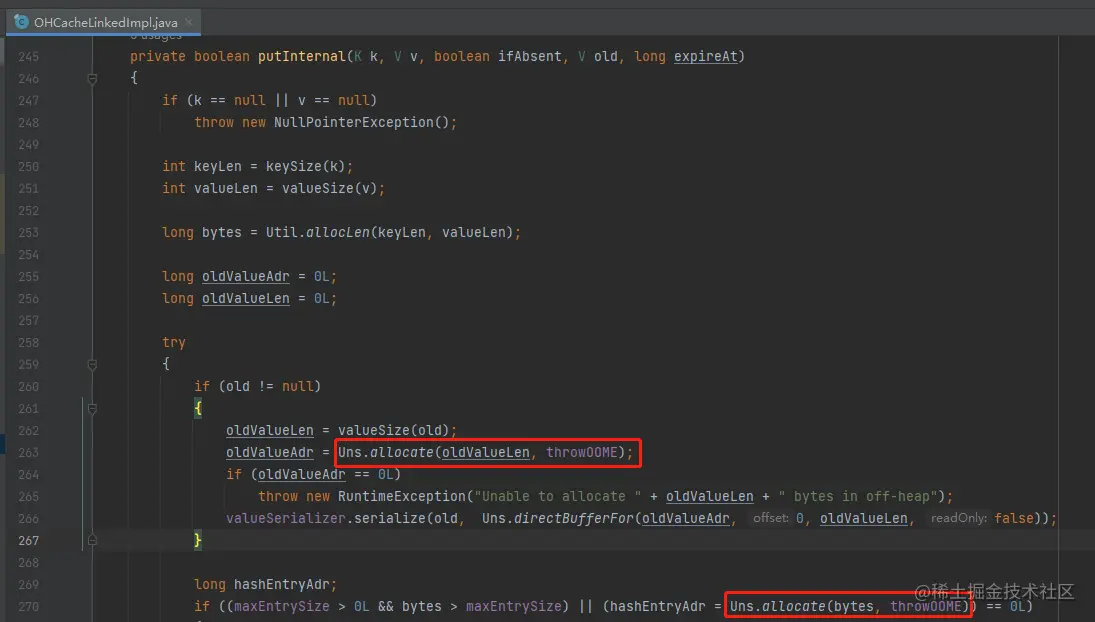Click throwOOME on line 263

point(582,452)
